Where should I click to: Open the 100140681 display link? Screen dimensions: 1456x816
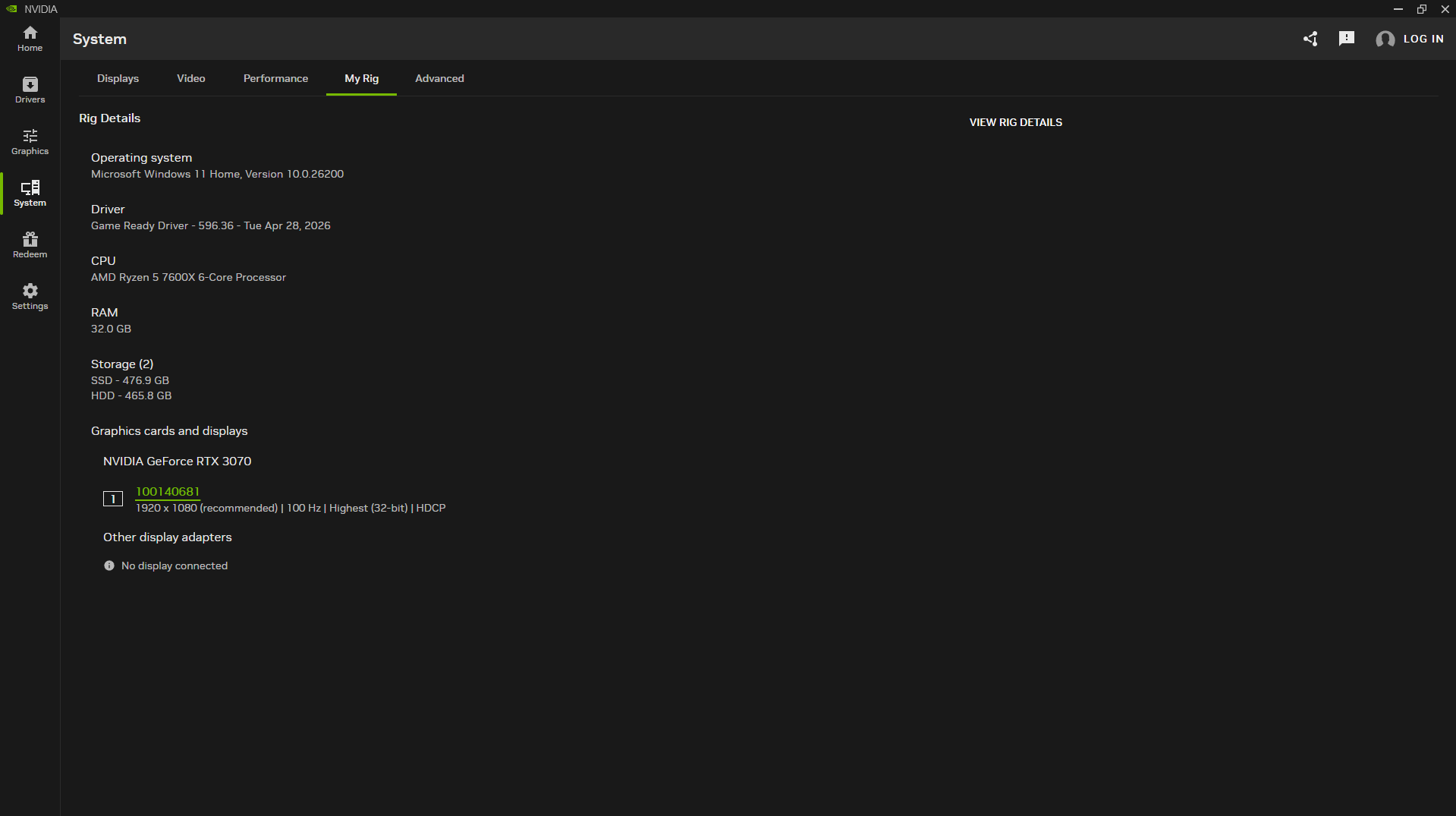[168, 491]
